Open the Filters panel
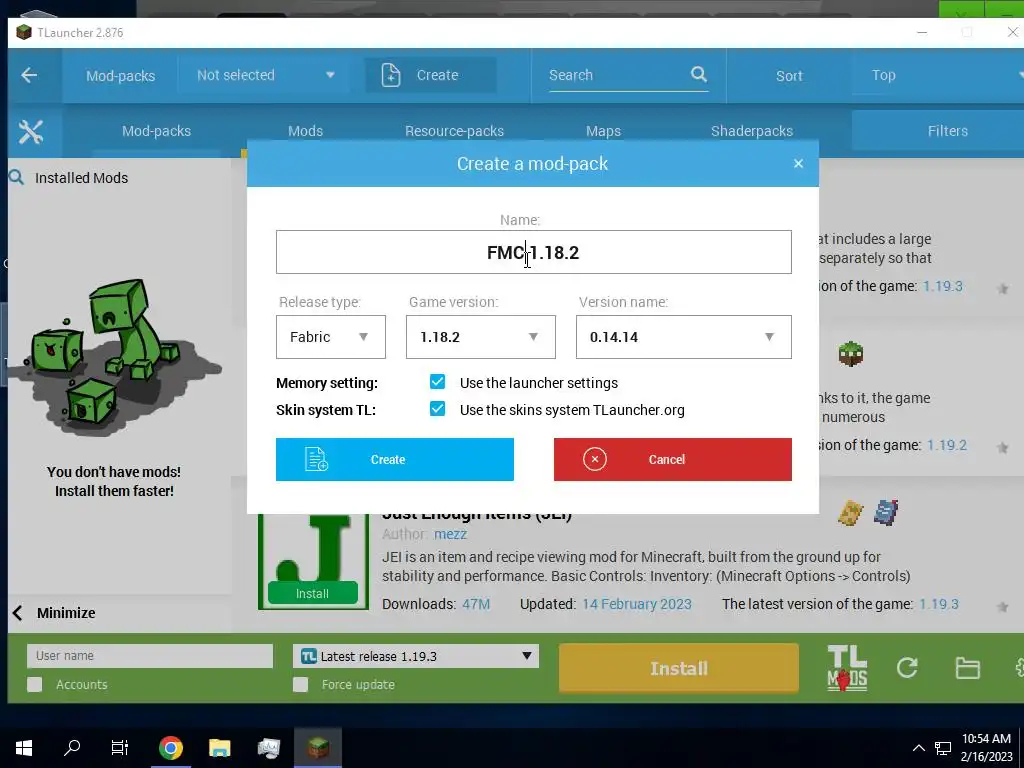Image resolution: width=1024 pixels, height=768 pixels. [x=938, y=131]
